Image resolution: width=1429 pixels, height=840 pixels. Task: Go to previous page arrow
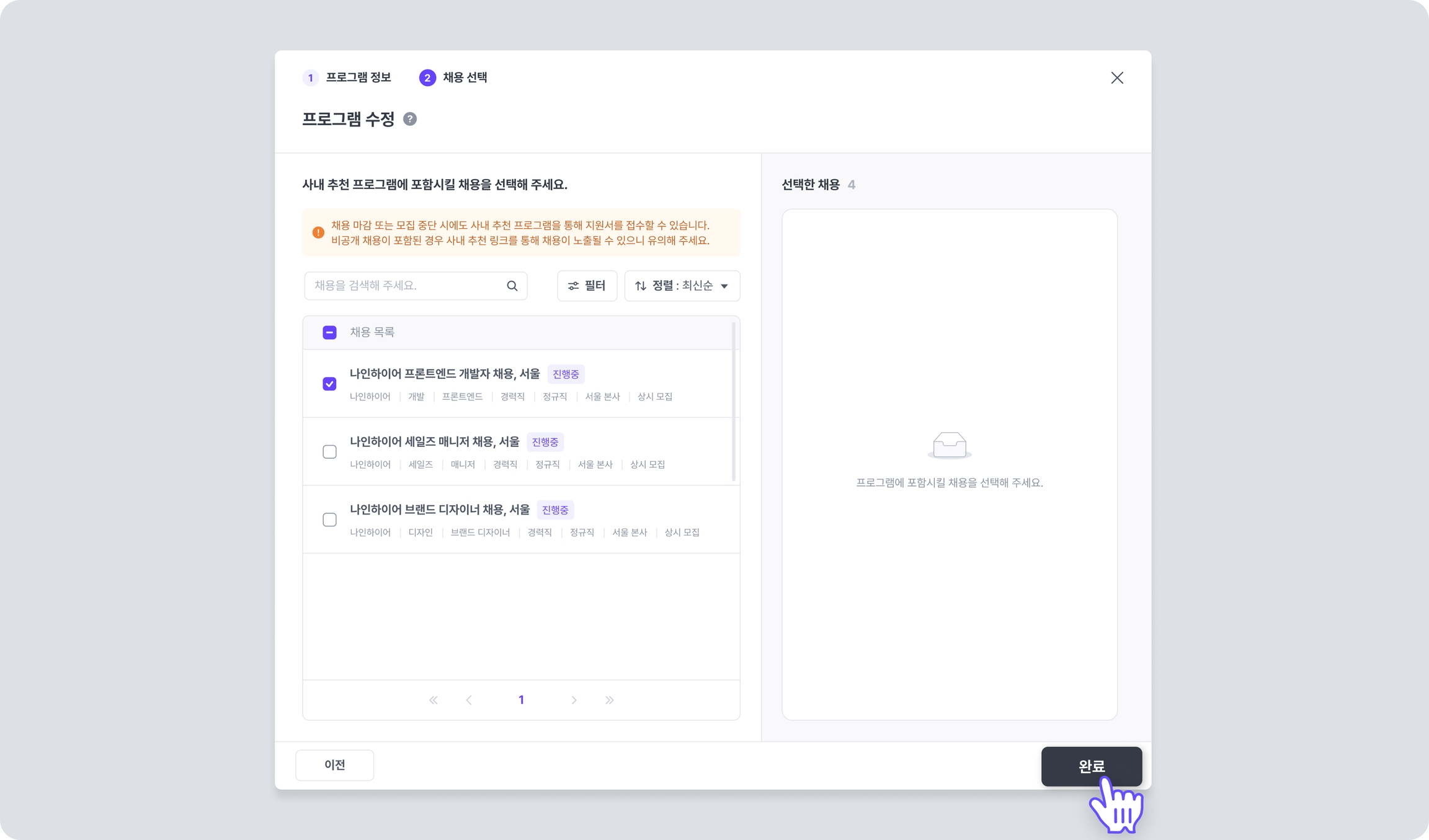click(469, 700)
